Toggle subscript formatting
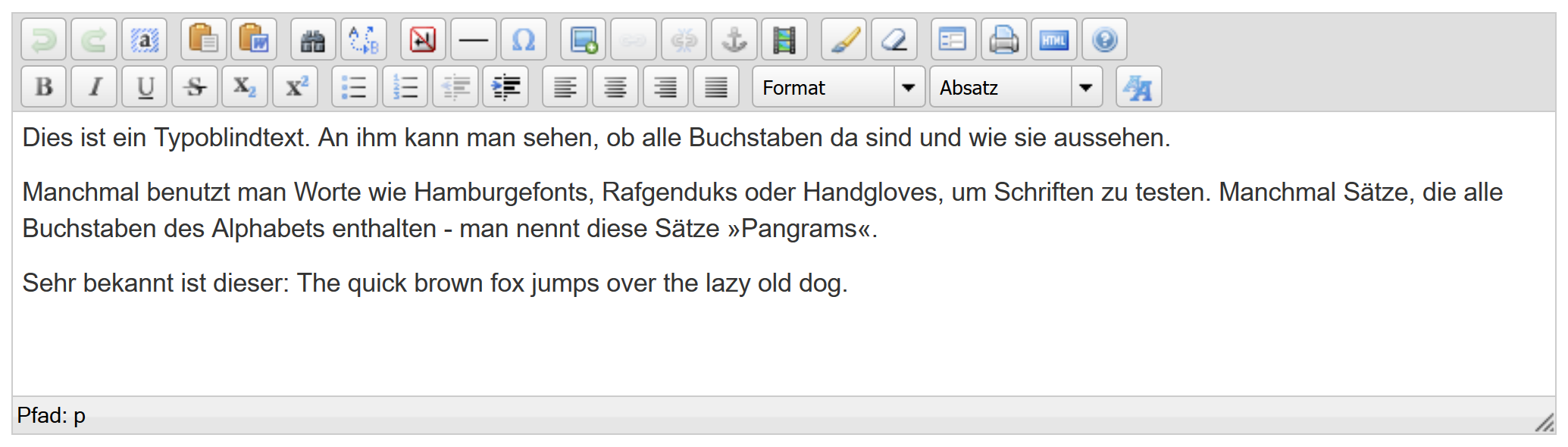Image resolution: width=1568 pixels, height=447 pixels. [245, 87]
